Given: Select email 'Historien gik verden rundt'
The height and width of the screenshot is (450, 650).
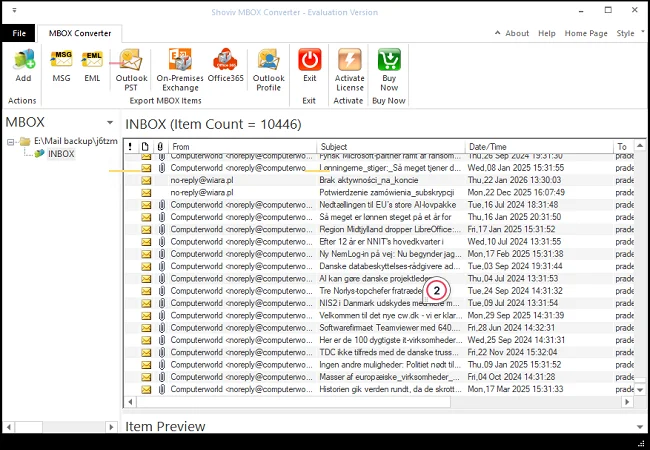Looking at the screenshot, I should (380, 389).
